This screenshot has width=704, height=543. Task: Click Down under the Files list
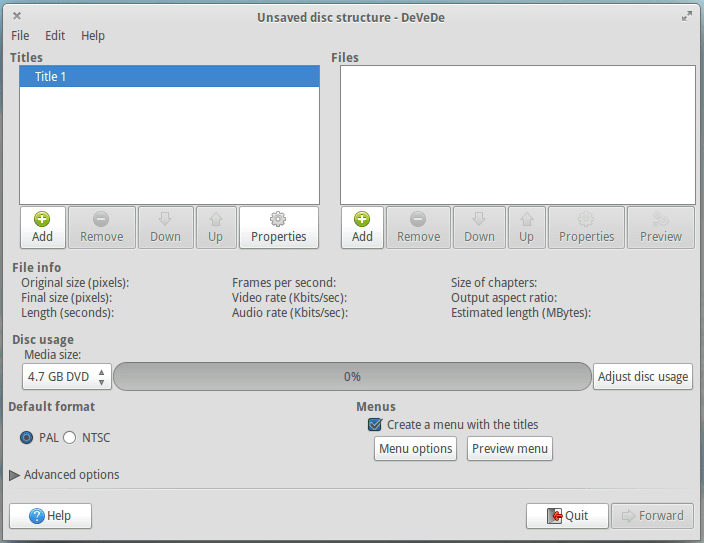(x=479, y=227)
